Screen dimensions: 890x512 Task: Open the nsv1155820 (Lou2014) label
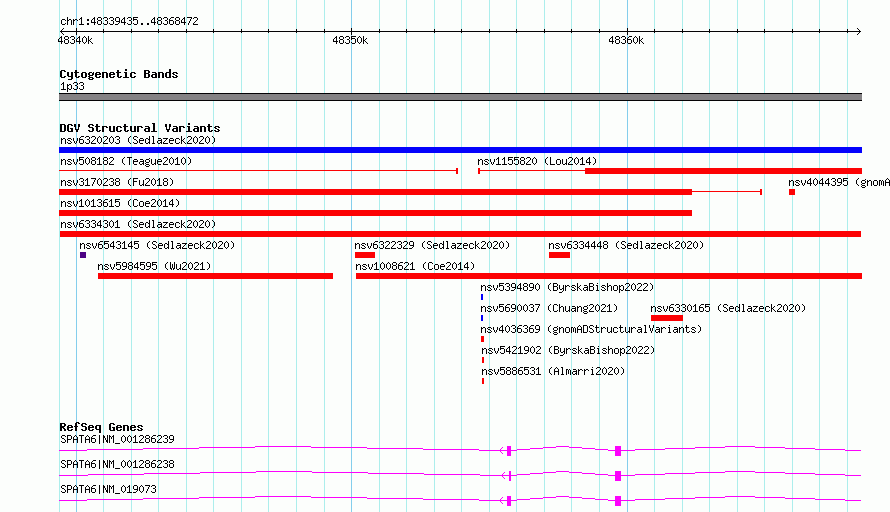[537, 161]
